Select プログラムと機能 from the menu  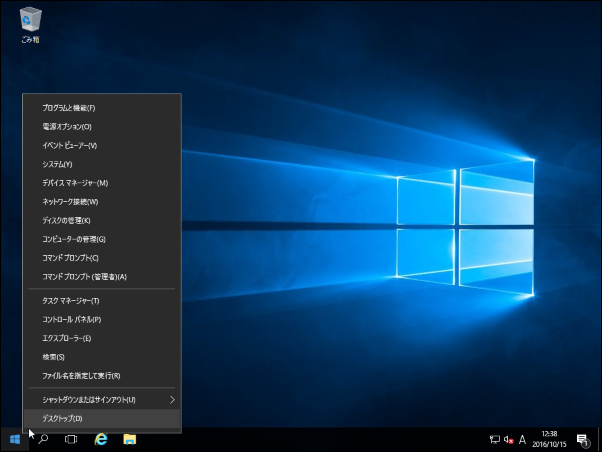[x=68, y=107]
